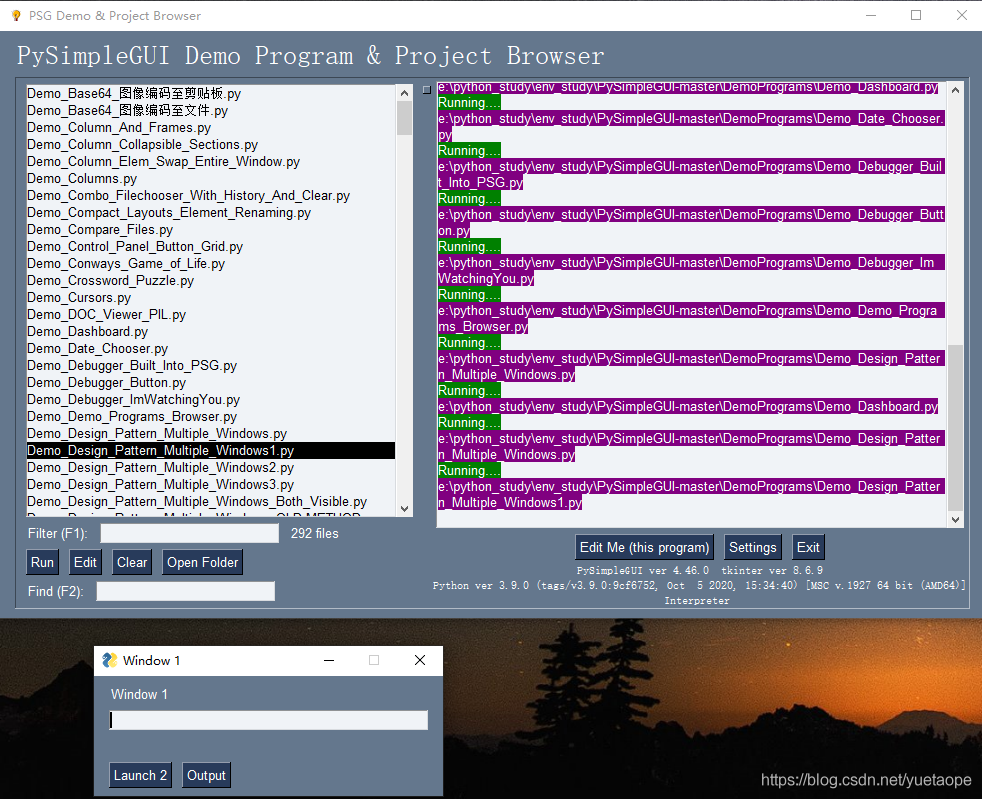
Task: Select Demo_Debugger_Button.py in list
Action: click(x=211, y=383)
